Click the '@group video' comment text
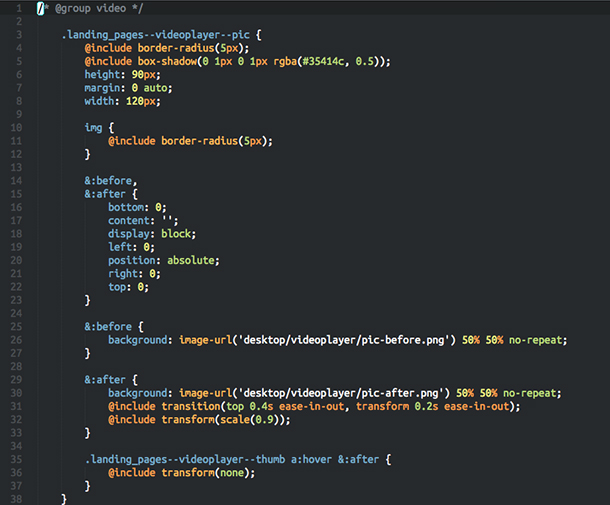 [90, 8]
